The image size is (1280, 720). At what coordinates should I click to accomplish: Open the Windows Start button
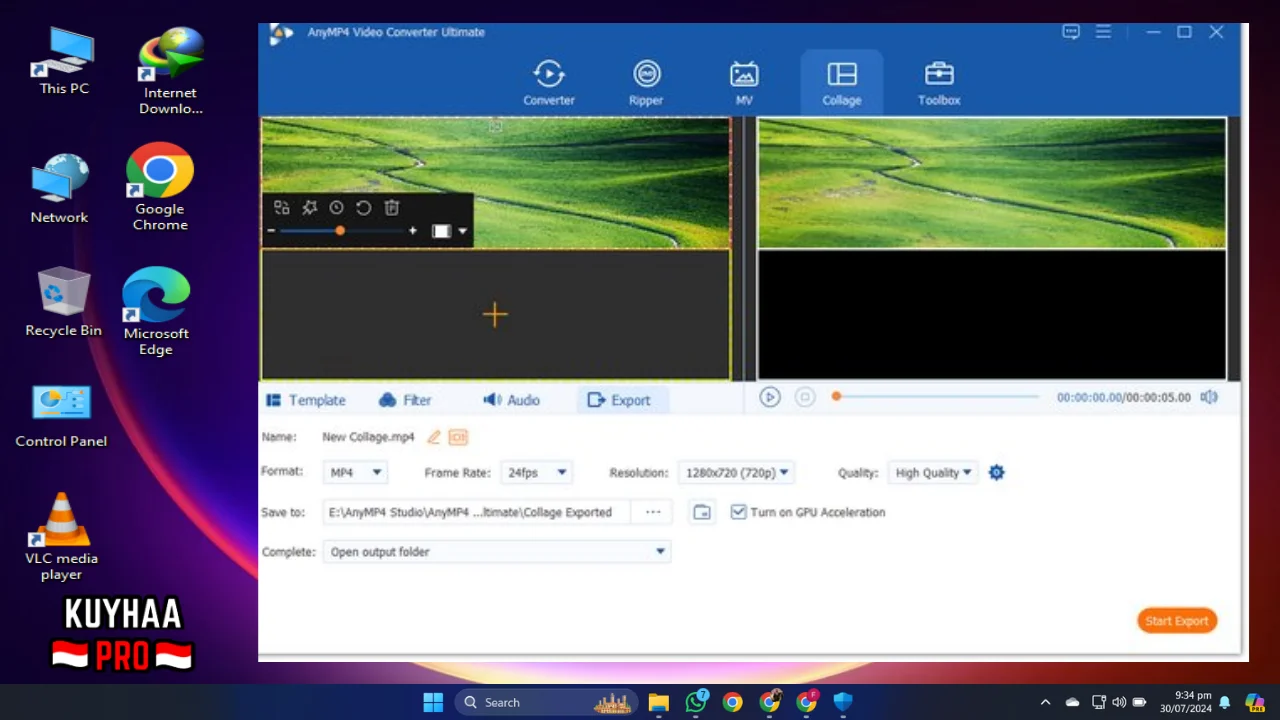[433, 702]
